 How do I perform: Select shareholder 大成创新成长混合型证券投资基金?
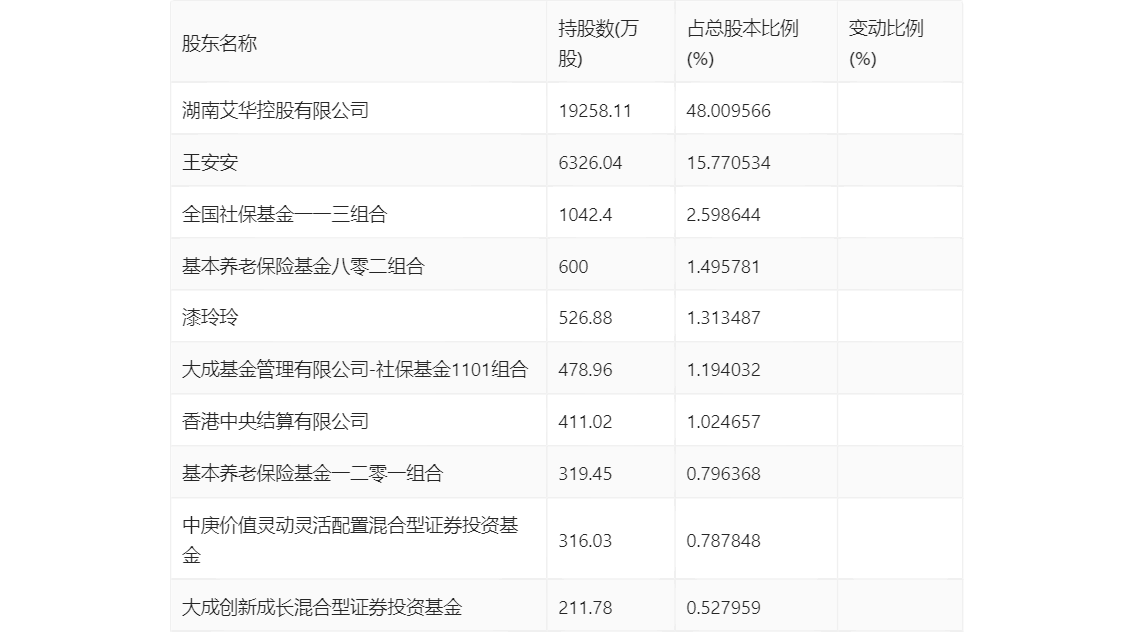[322, 607]
